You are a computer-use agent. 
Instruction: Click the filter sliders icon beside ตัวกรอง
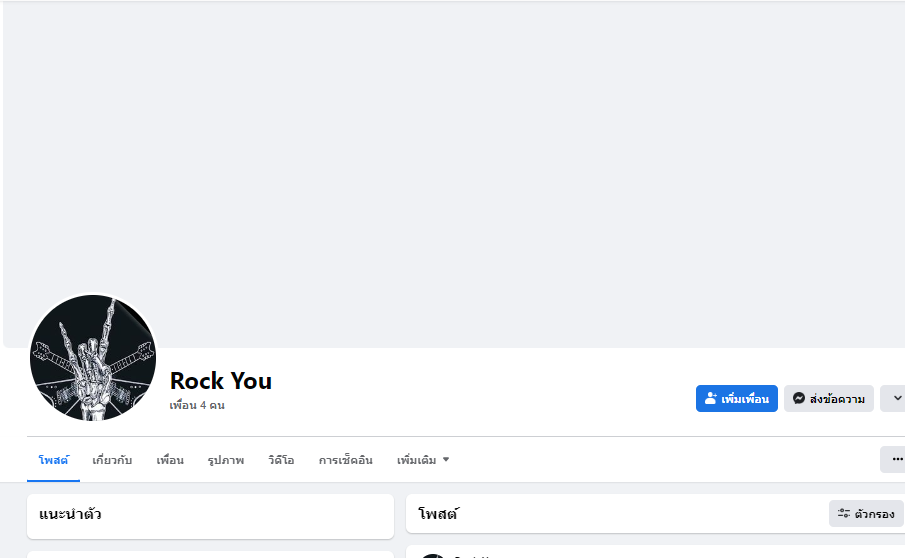pyautogui.click(x=844, y=514)
